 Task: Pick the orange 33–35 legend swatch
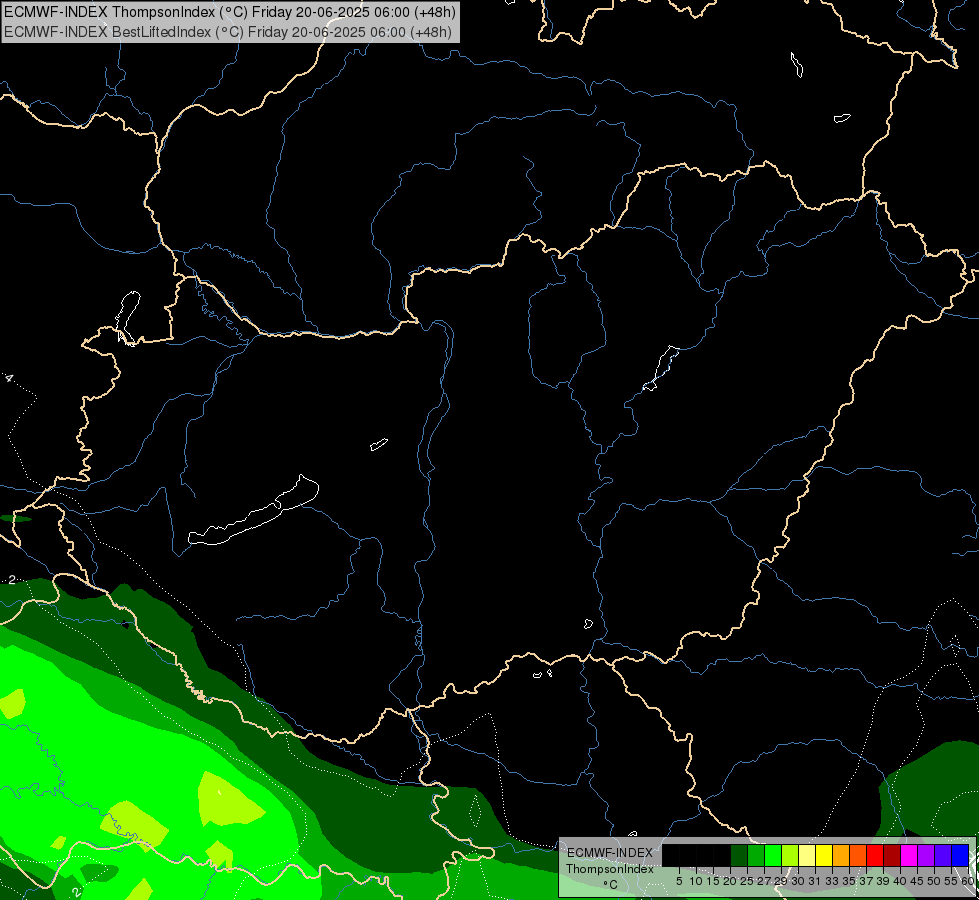(841, 855)
